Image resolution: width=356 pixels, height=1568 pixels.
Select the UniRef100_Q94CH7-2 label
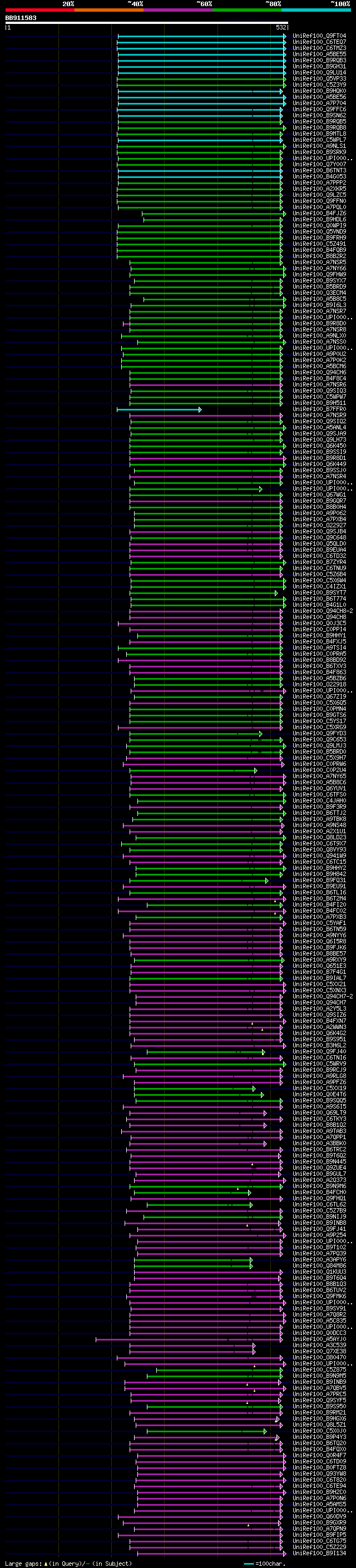coord(323,996)
